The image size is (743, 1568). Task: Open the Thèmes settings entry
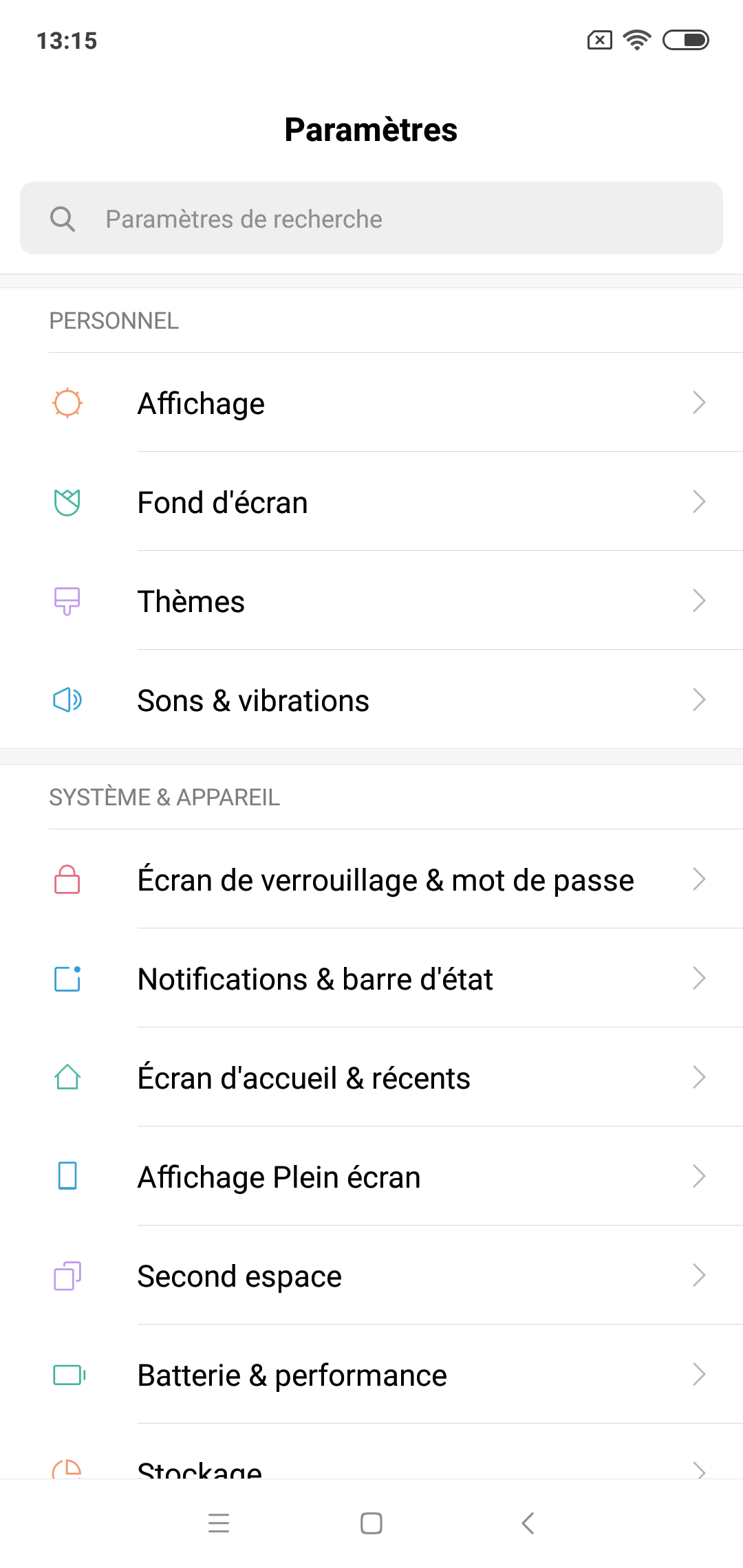pyautogui.click(x=191, y=602)
